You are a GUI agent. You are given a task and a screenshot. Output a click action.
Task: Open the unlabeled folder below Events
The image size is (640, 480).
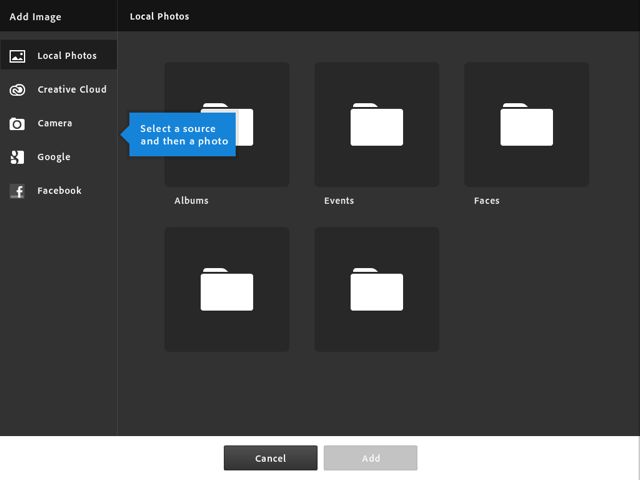tap(377, 289)
